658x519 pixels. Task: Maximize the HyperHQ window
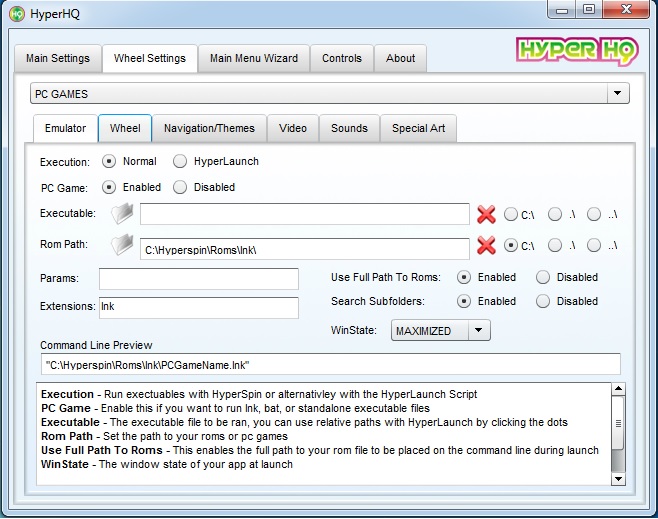(x=589, y=10)
